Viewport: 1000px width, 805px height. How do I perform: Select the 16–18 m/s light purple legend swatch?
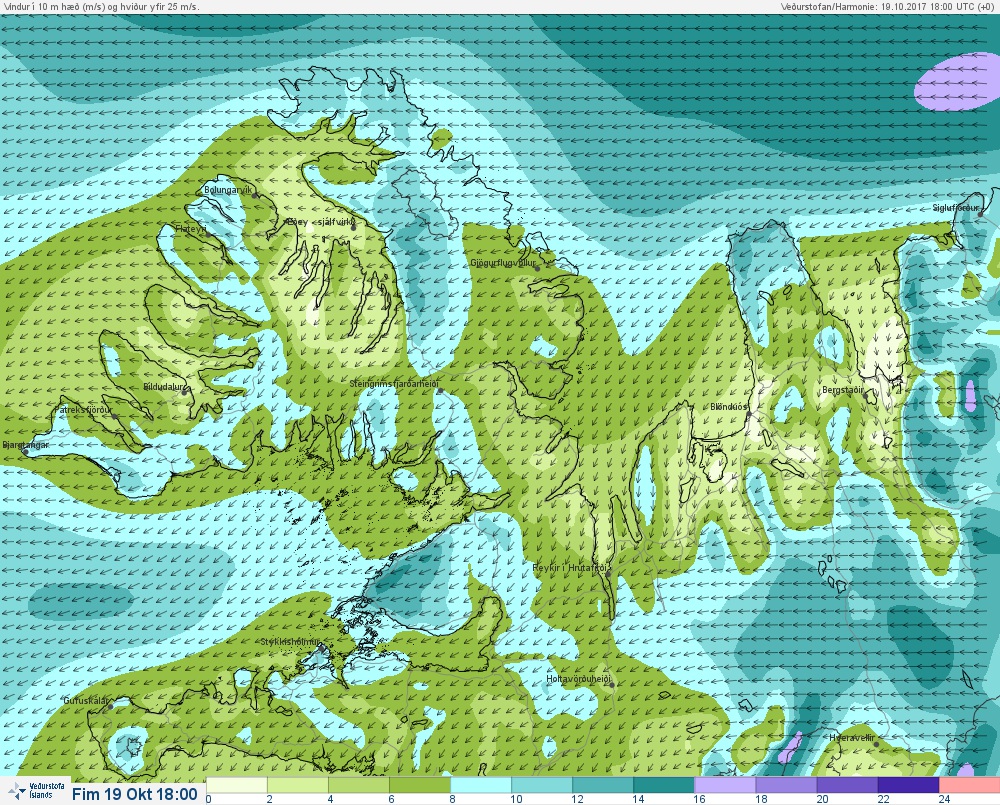(x=725, y=785)
